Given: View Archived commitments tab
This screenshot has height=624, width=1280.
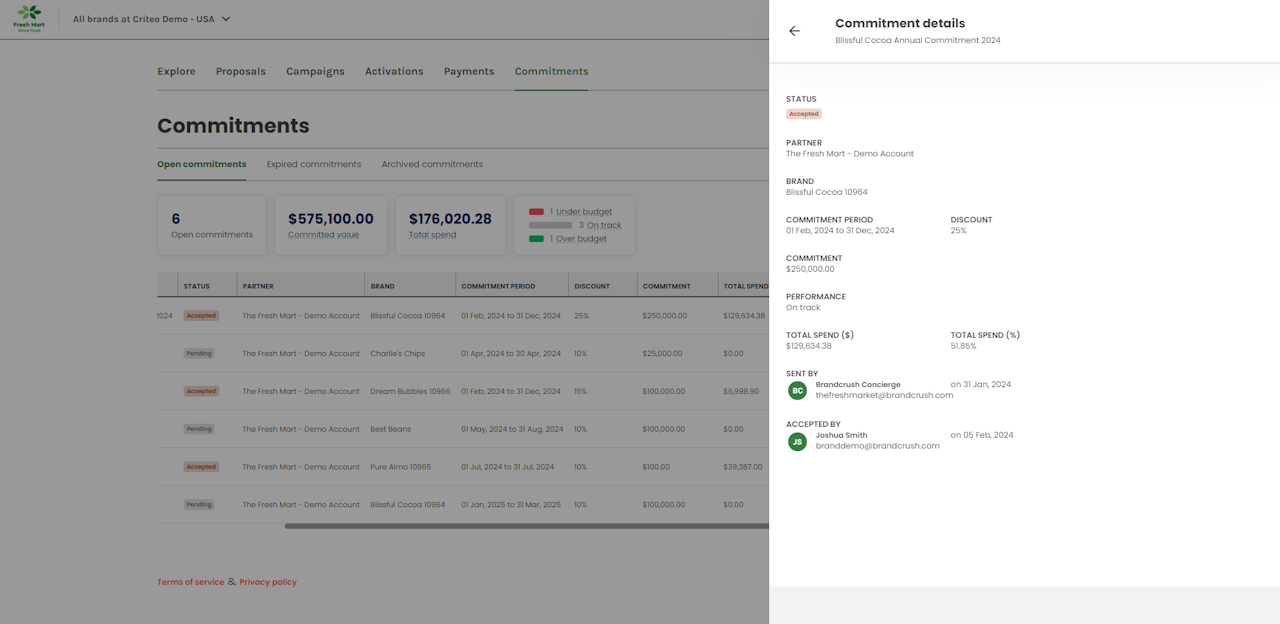Looking at the screenshot, I should point(432,164).
